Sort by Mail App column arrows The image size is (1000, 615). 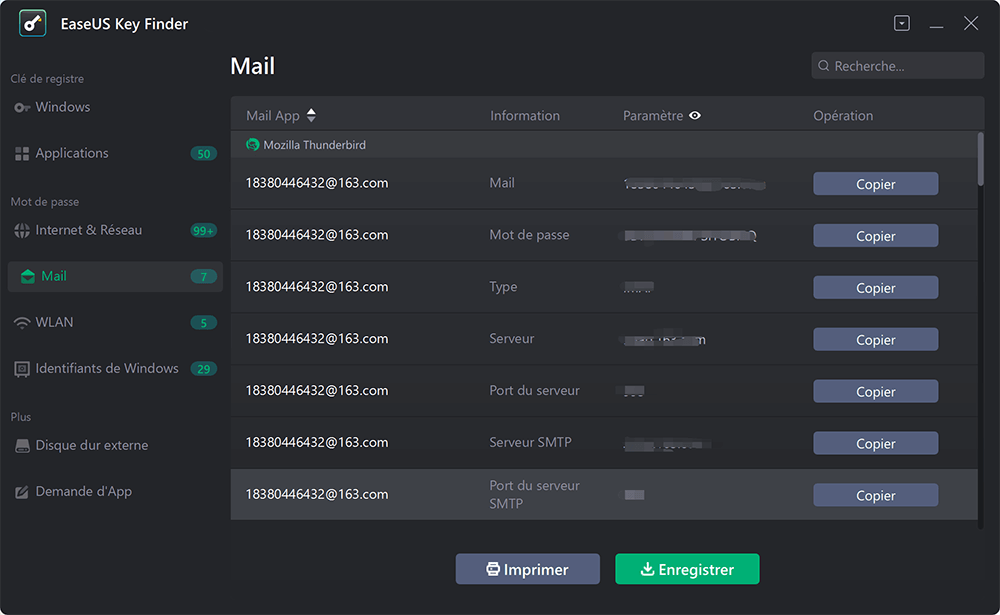point(311,115)
